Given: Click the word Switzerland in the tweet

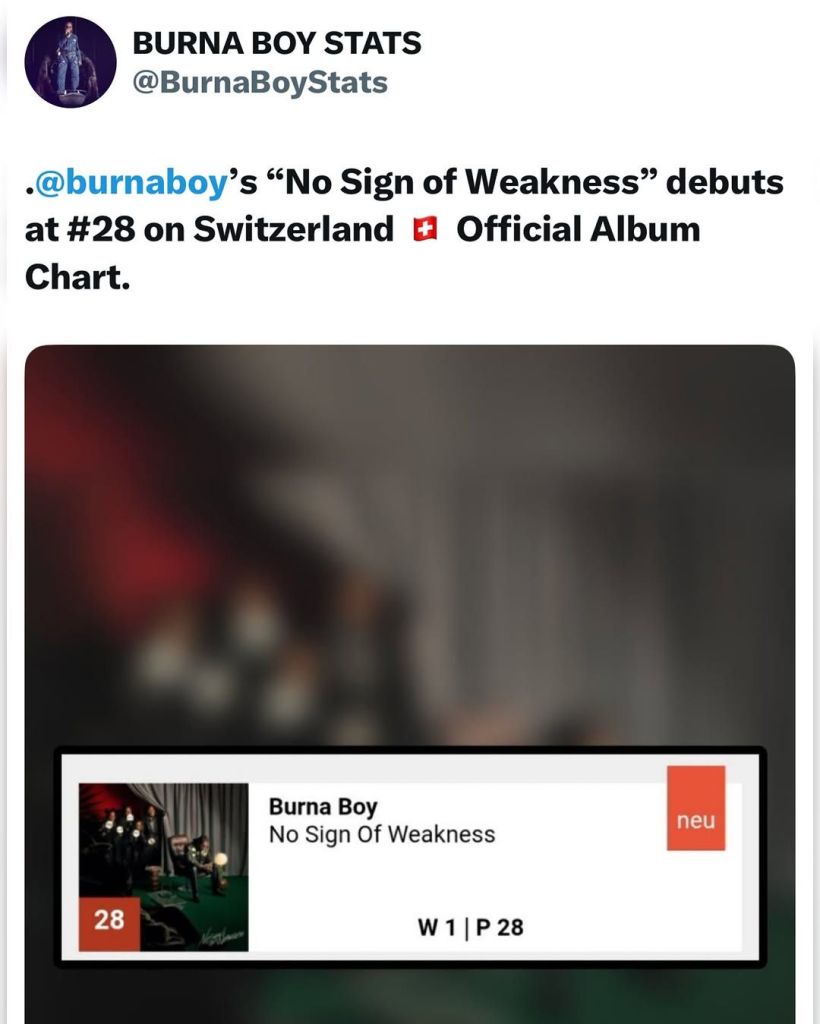Looking at the screenshot, I should (294, 229).
